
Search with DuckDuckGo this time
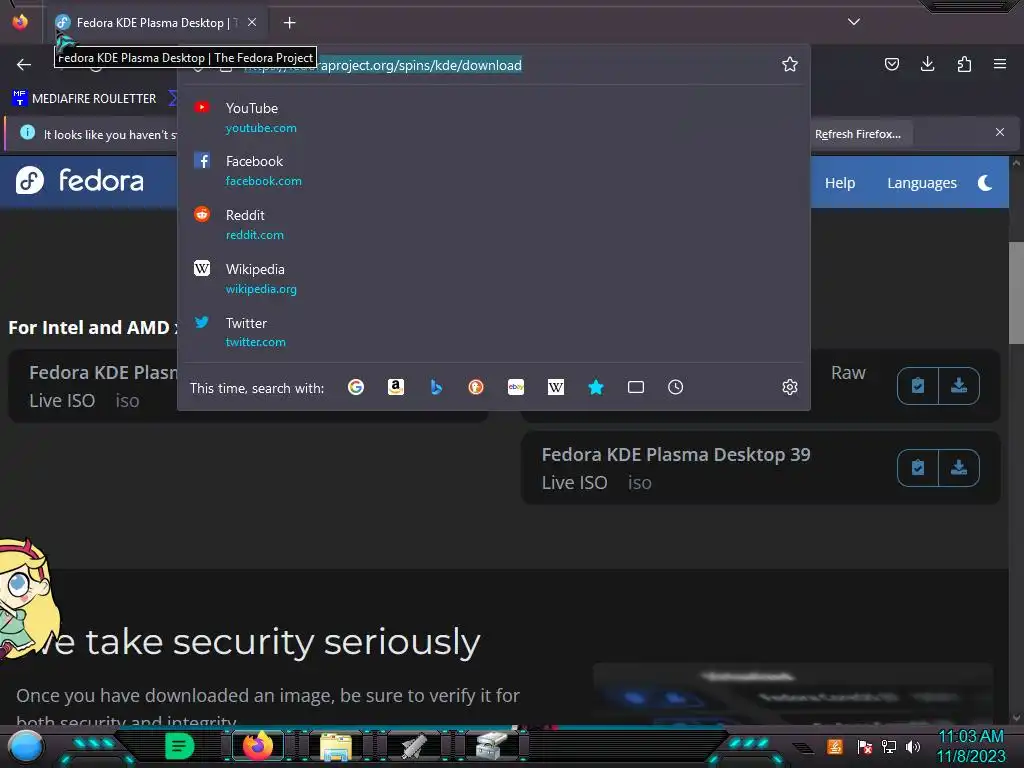[x=476, y=387]
